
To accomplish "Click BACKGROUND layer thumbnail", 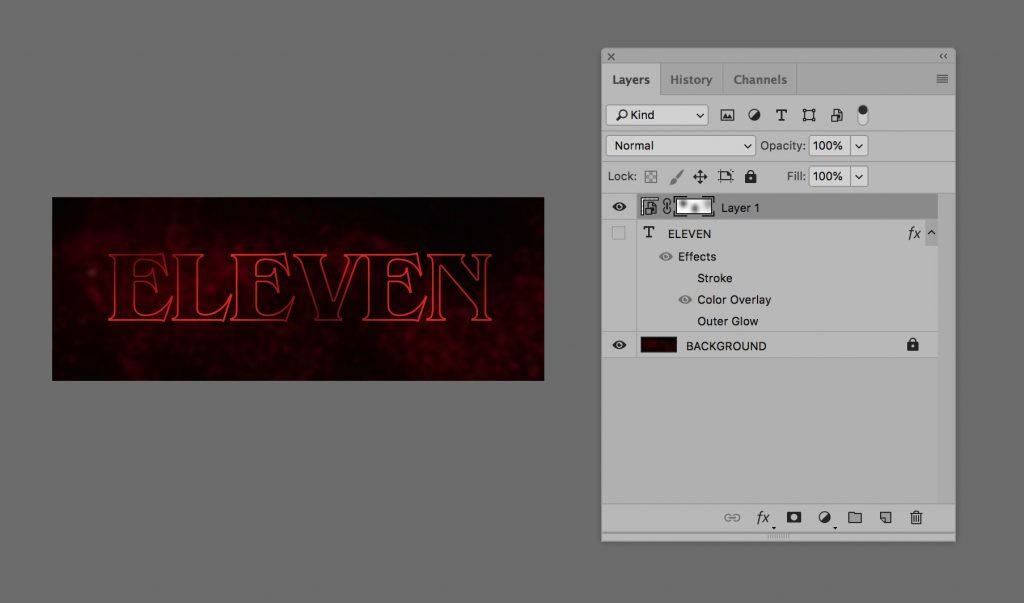I will [658, 345].
